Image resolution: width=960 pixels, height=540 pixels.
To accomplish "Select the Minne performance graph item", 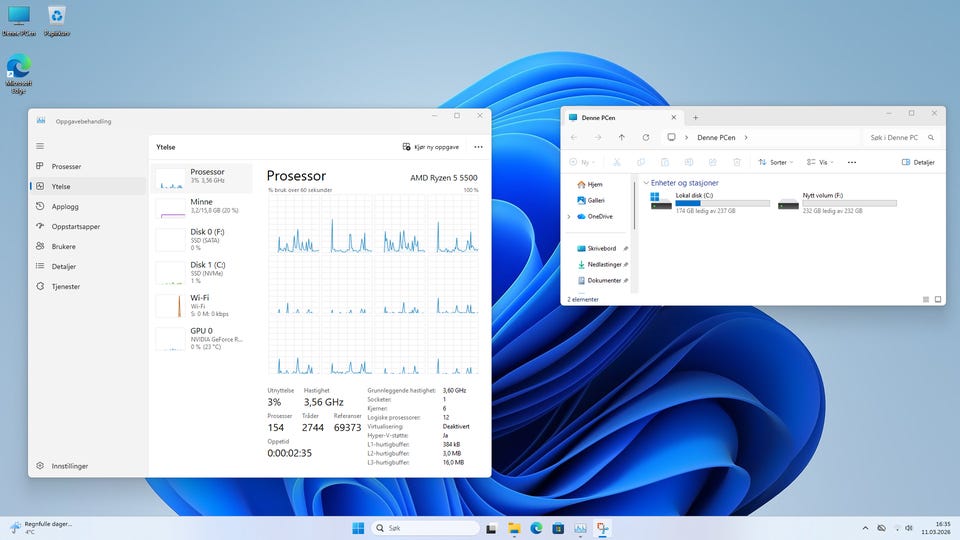I will 201,206.
